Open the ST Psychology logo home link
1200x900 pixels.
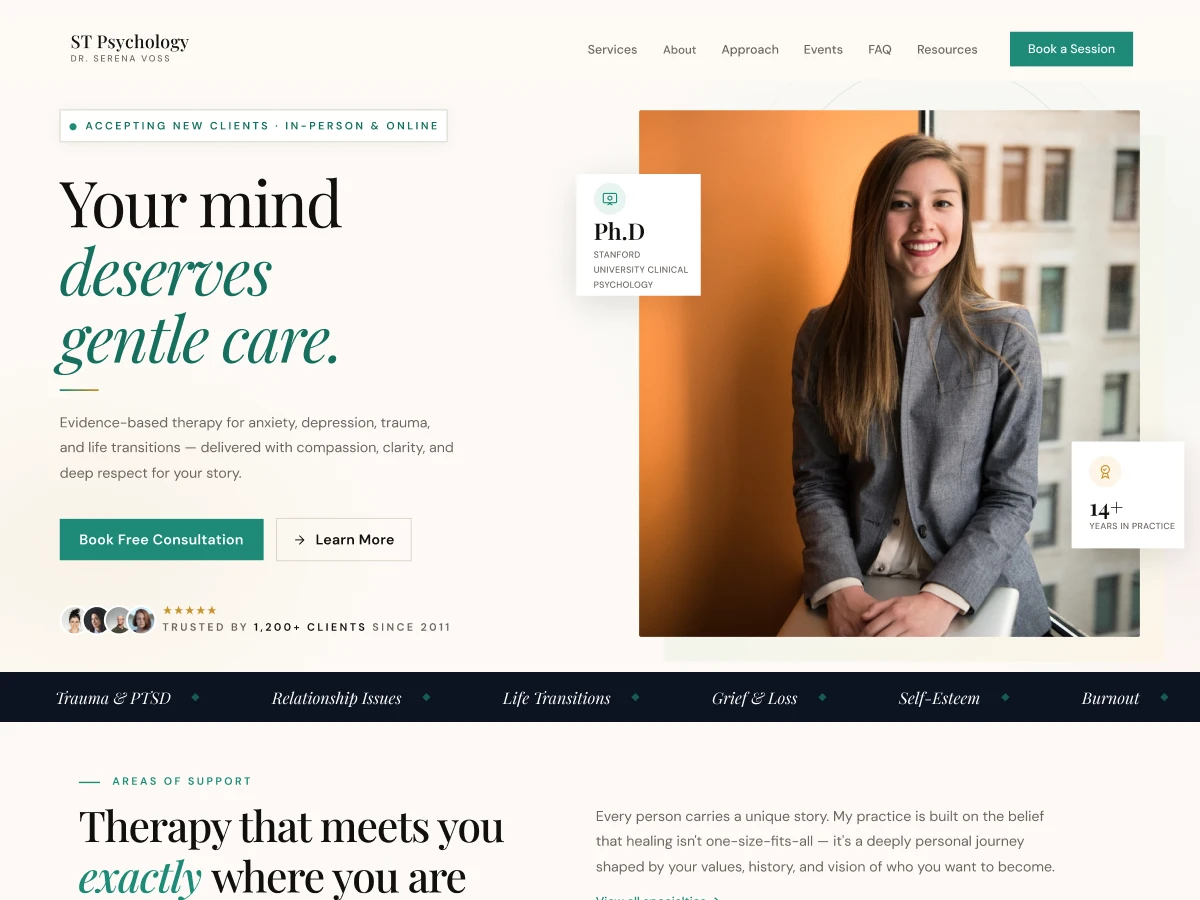(129, 47)
